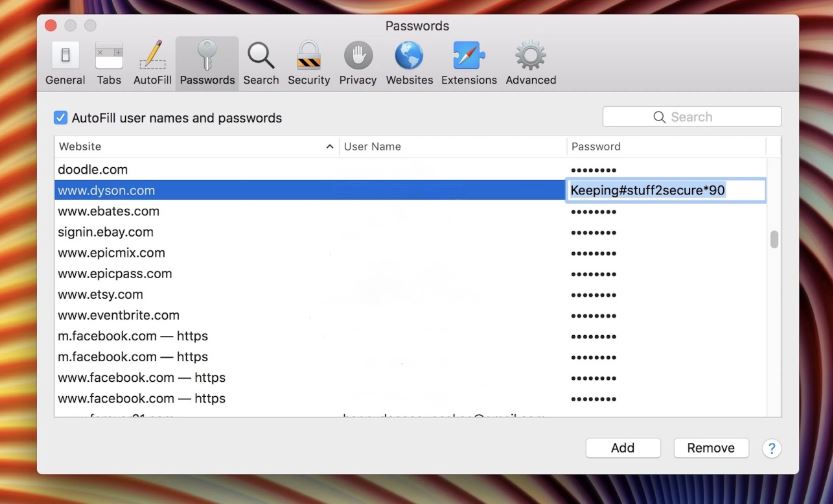Select the Passwords tab in toolbar
Screen dimensions: 833x504
(x=207, y=63)
